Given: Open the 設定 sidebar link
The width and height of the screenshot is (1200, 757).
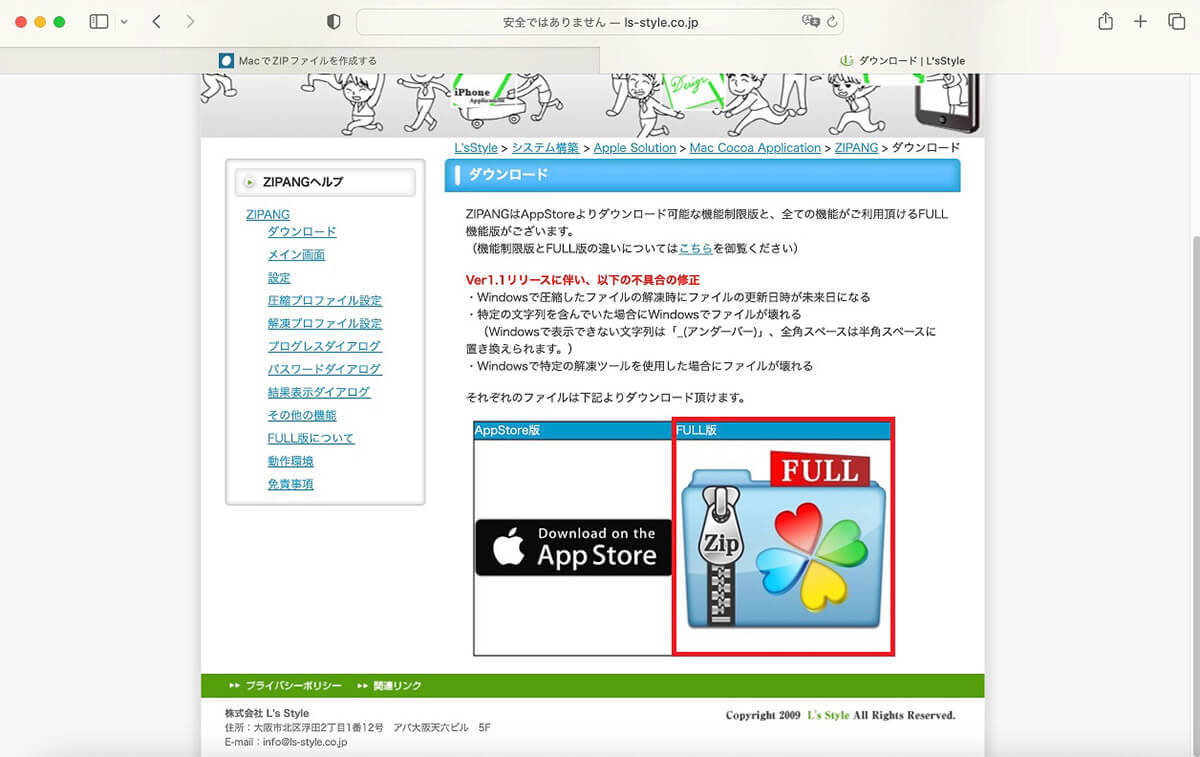Looking at the screenshot, I should (279, 278).
